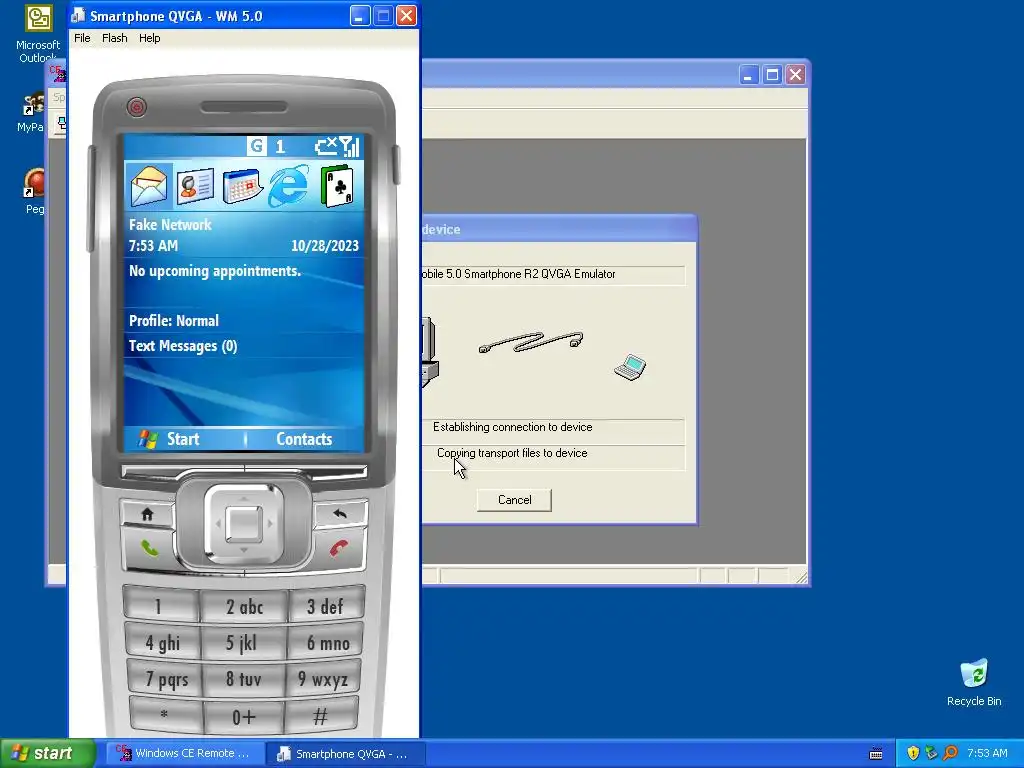Viewport: 1024px width, 768px height.
Task: Click the 5 jkl key
Action: click(x=244, y=643)
